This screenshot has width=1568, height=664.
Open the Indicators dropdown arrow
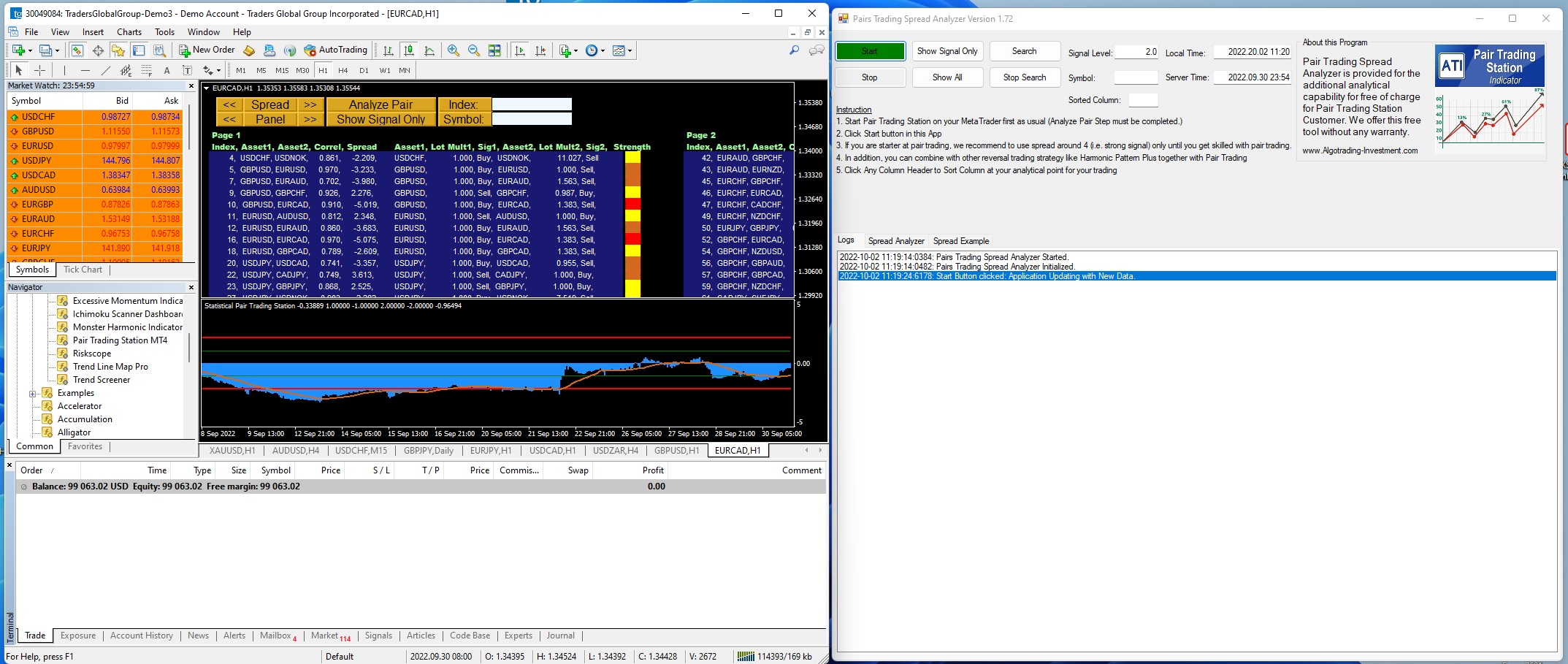(575, 50)
